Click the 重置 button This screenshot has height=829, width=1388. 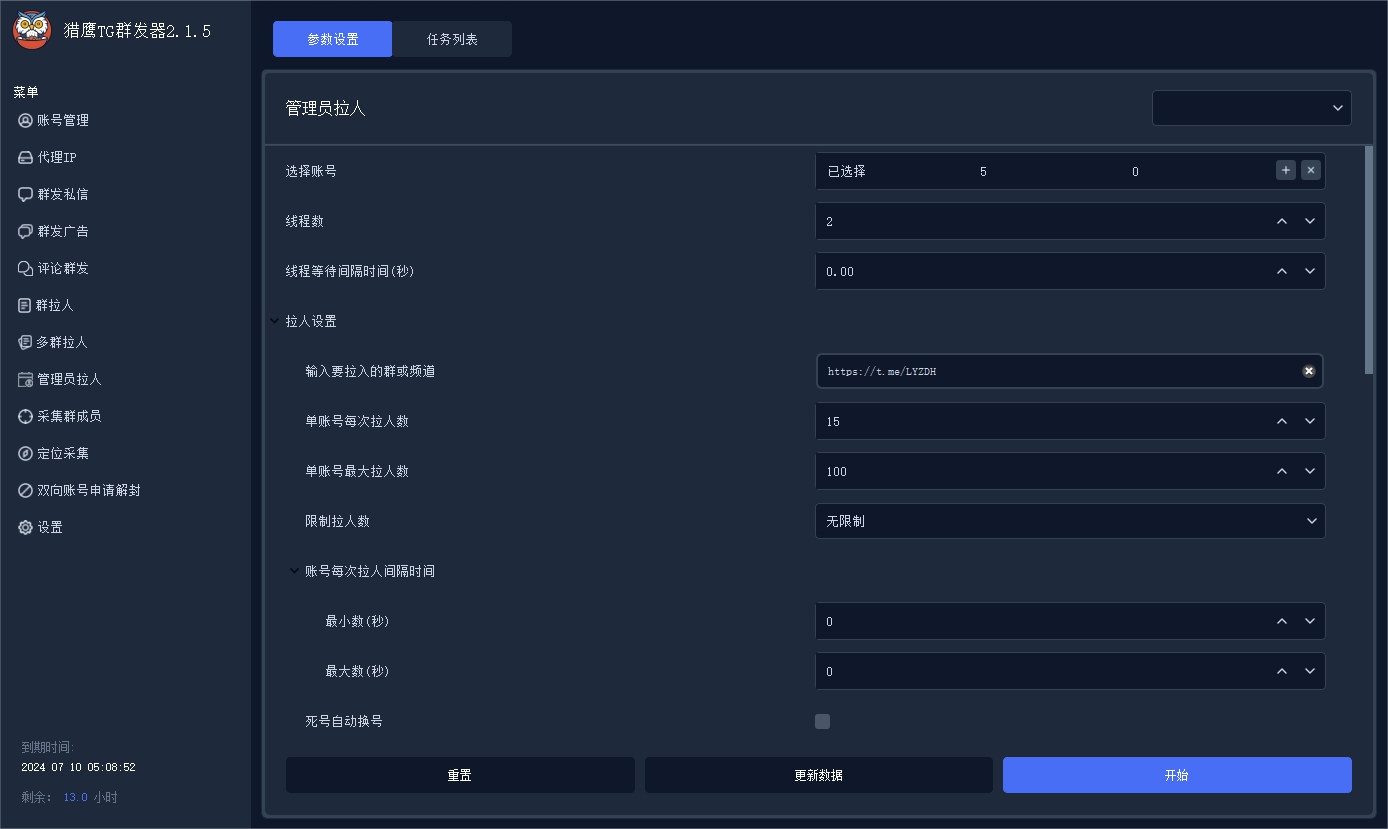point(460,775)
